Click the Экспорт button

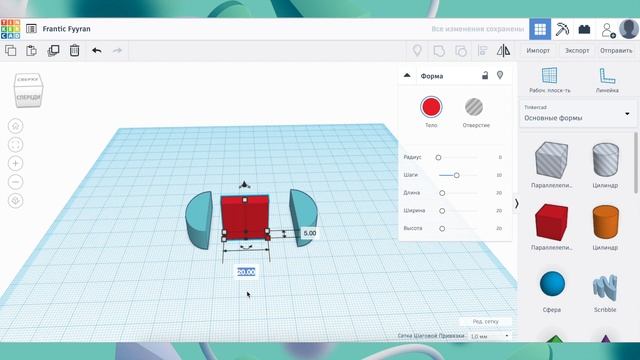(577, 51)
